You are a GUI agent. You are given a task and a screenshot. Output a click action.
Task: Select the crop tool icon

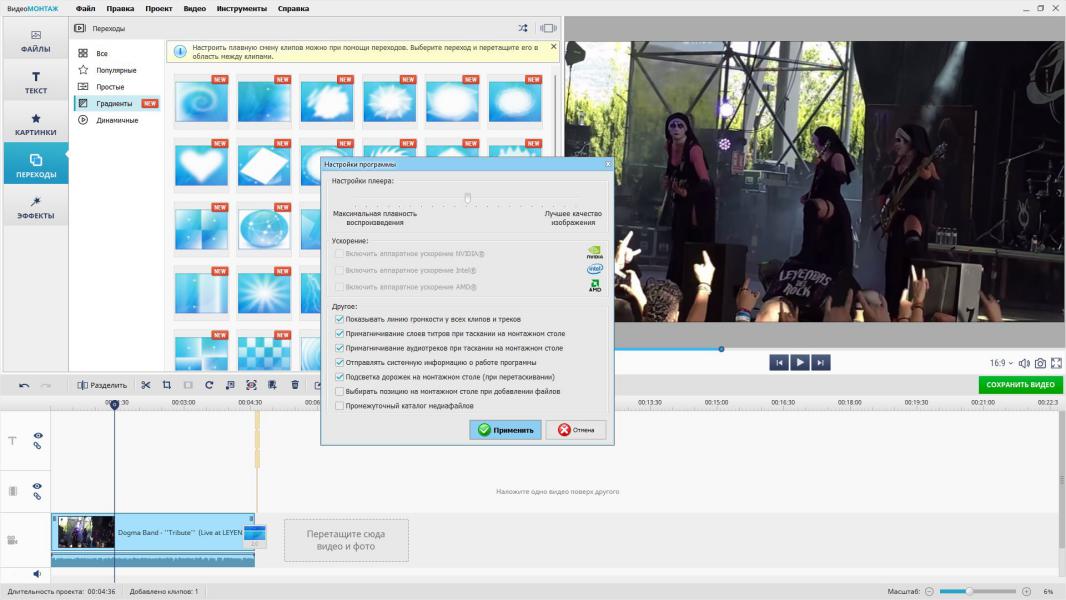click(x=167, y=385)
